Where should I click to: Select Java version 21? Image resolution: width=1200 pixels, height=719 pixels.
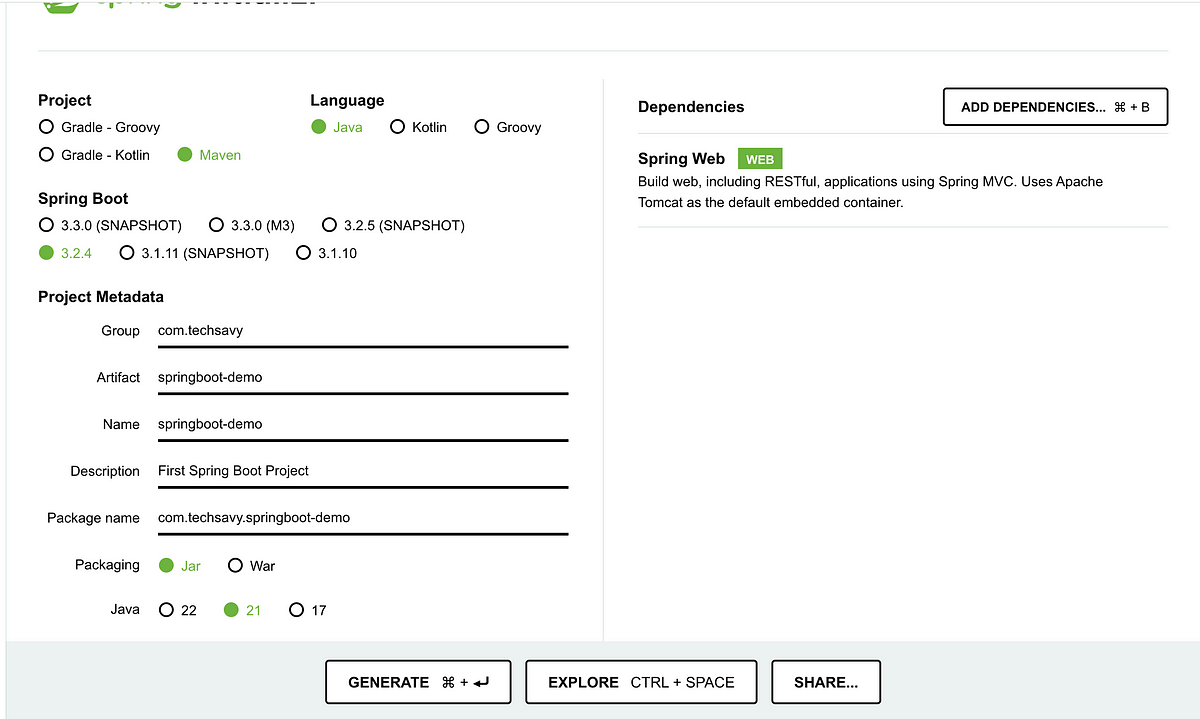click(x=243, y=610)
